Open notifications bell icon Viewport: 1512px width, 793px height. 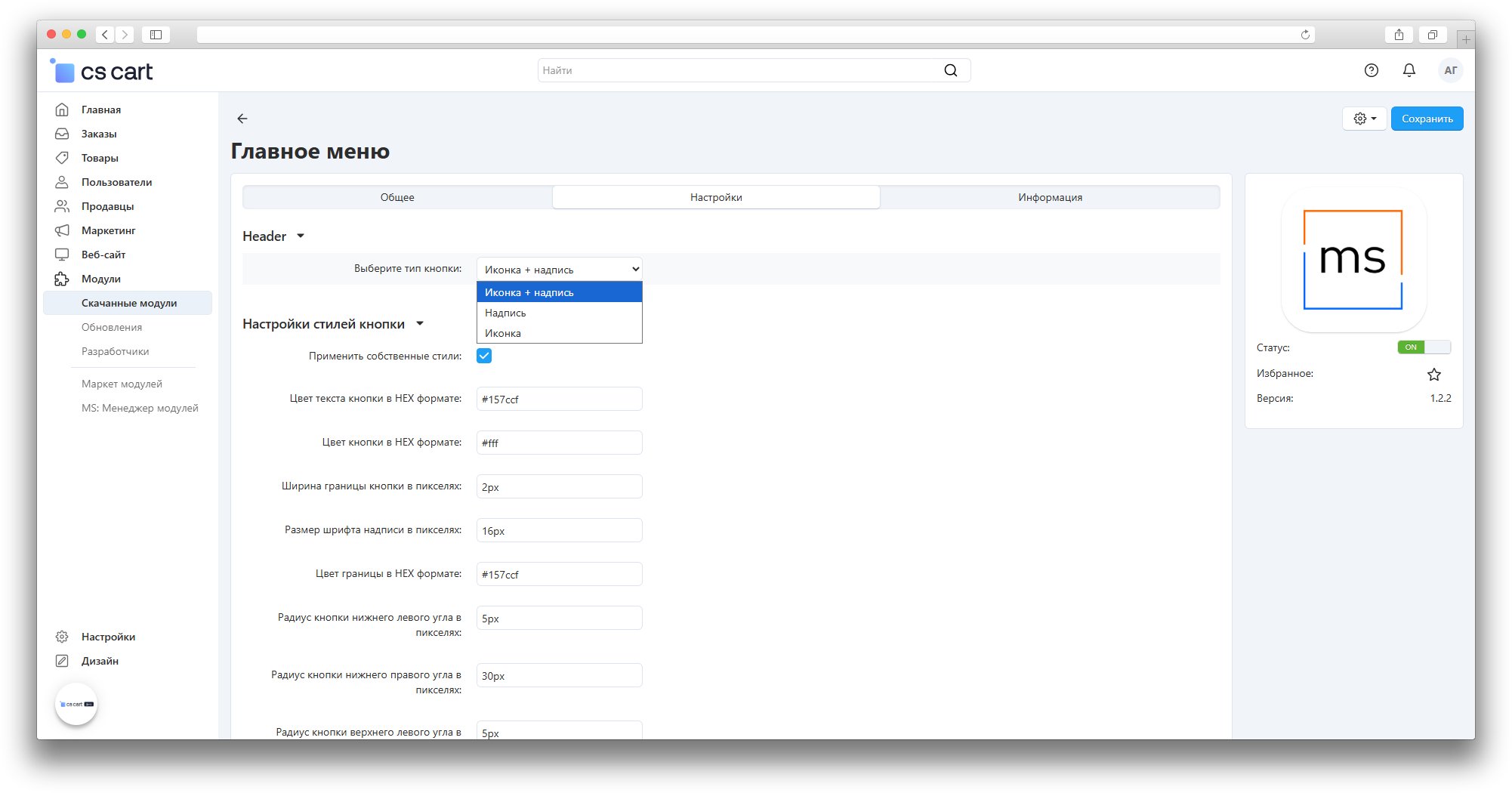(x=1409, y=70)
